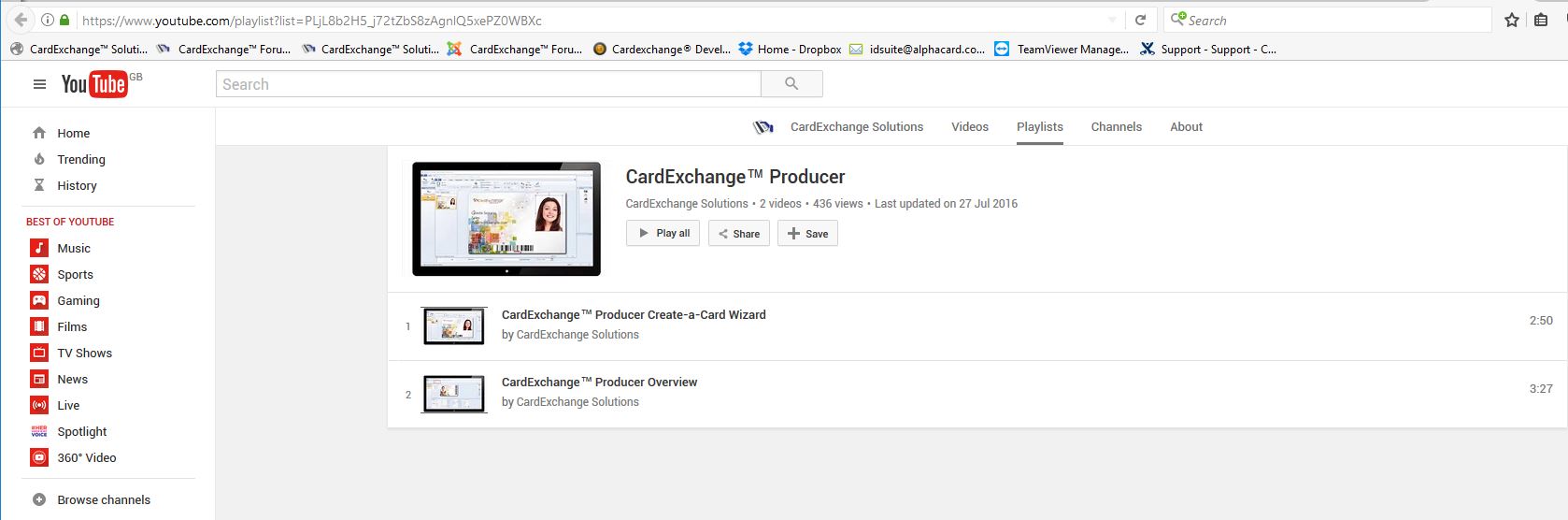
Task: Open the TeamViewer Manage bookmark
Action: coord(1062,49)
